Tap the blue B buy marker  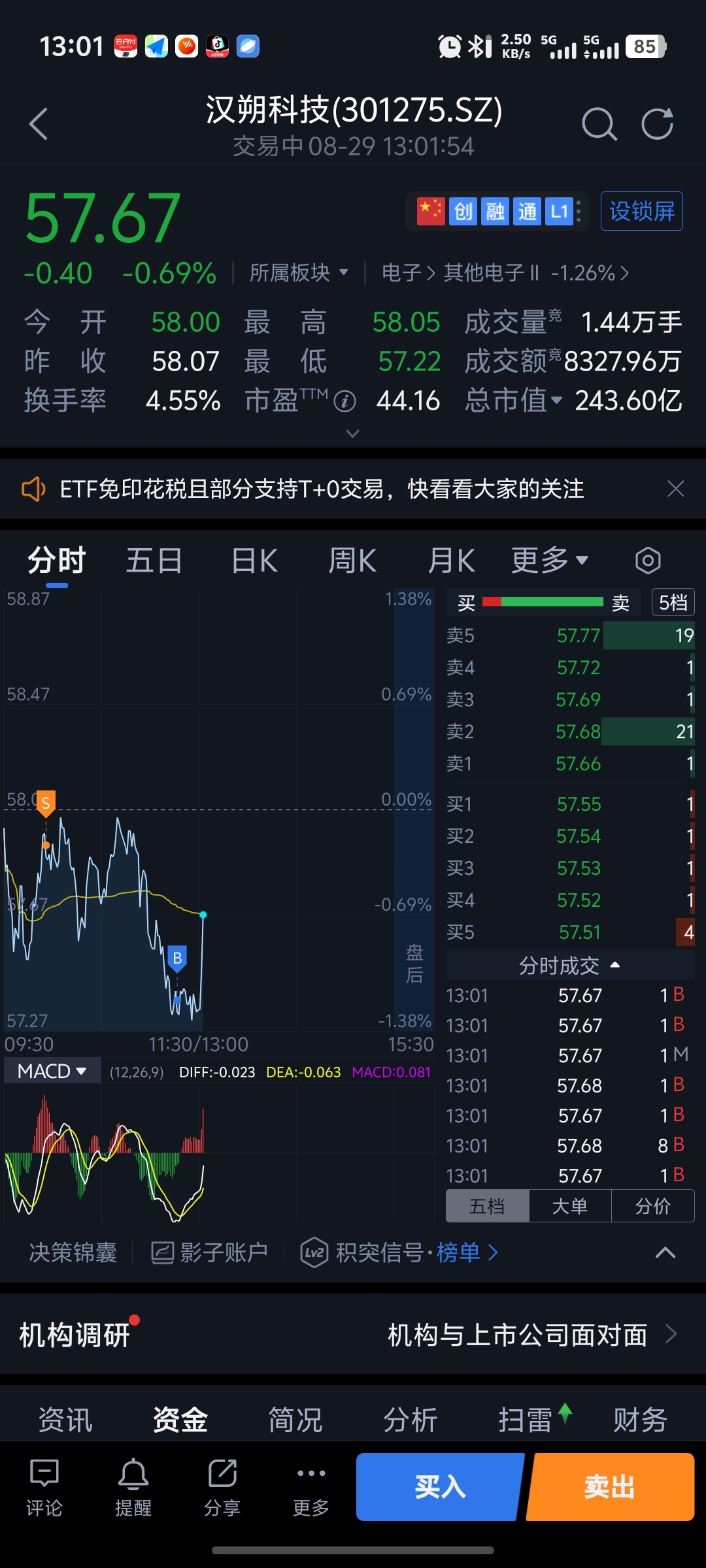(177, 958)
